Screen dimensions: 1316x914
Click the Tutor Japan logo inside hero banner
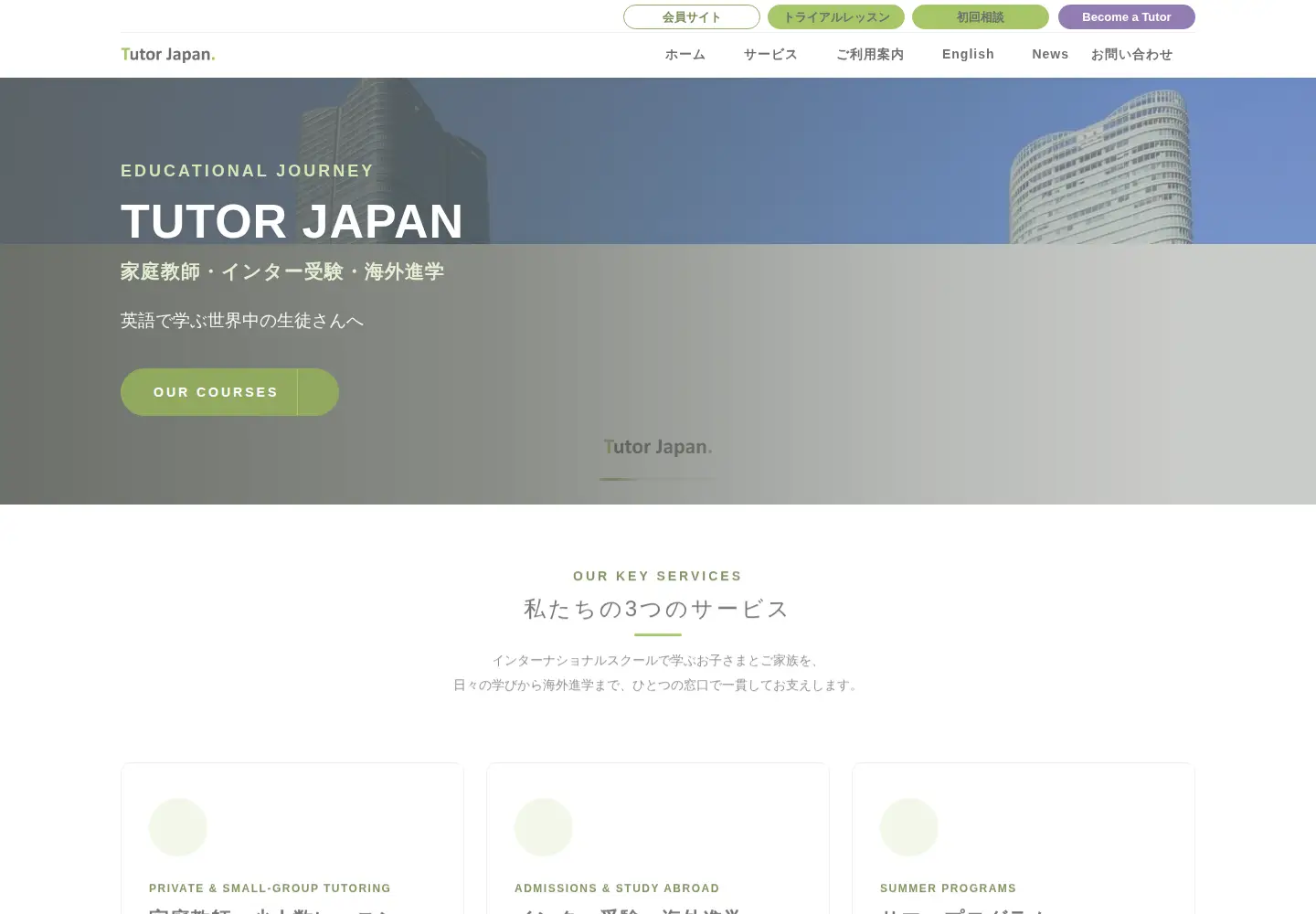click(x=658, y=447)
